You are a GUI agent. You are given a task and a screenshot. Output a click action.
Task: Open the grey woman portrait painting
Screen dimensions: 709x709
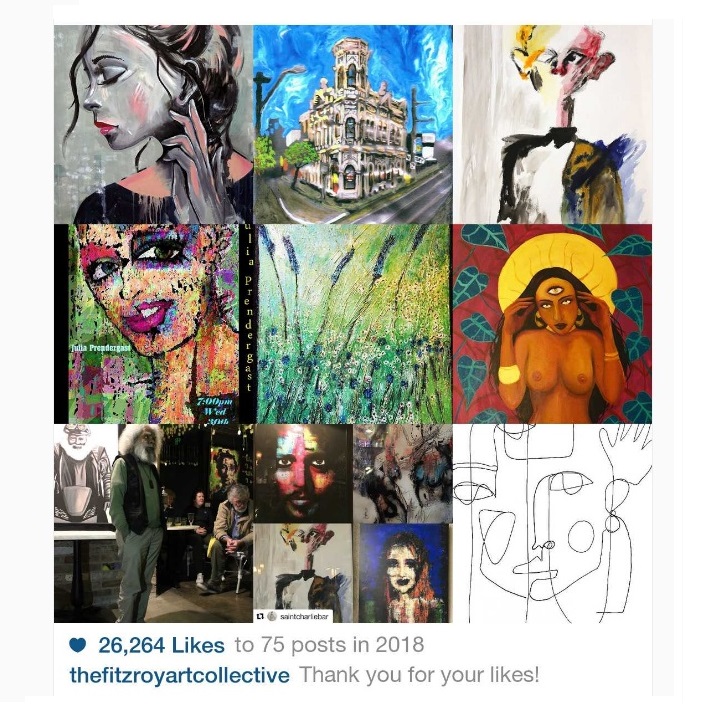[153, 124]
